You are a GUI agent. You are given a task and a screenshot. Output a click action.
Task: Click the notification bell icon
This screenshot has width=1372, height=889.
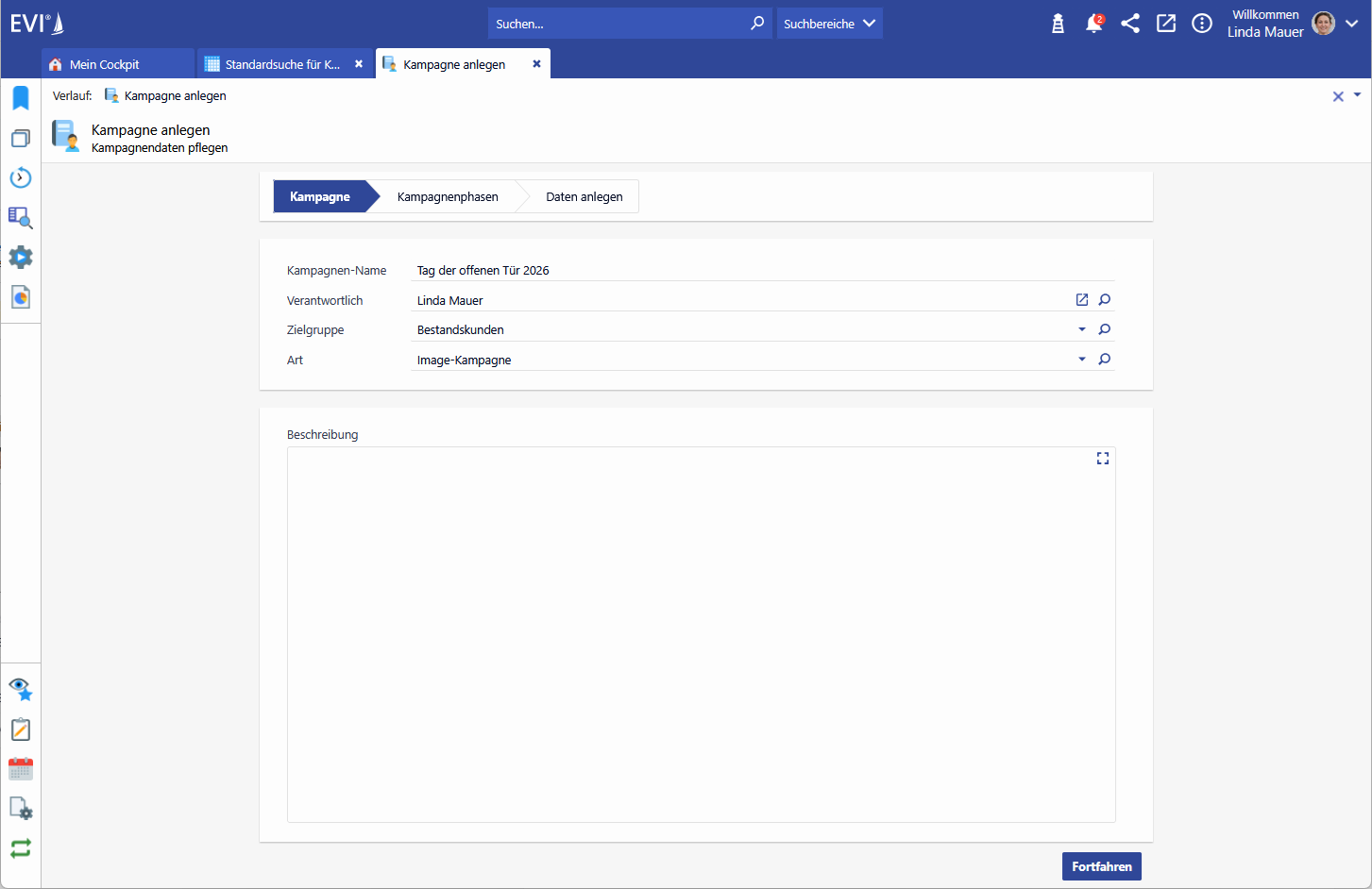tap(1093, 24)
